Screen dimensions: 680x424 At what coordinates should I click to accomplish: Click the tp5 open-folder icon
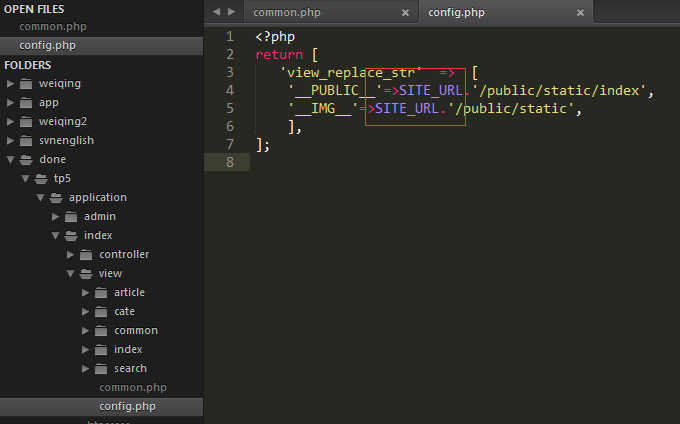[x=41, y=179]
